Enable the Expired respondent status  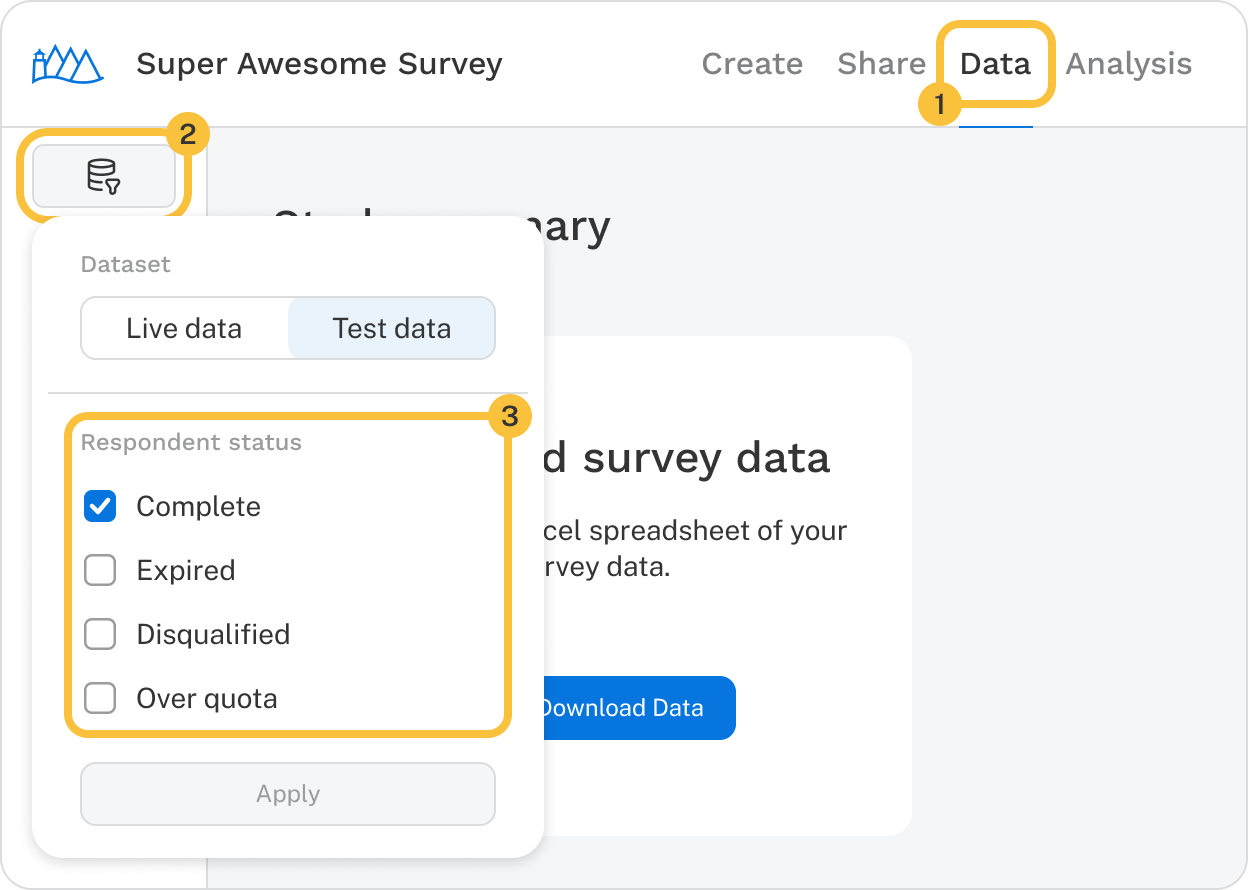coord(100,571)
